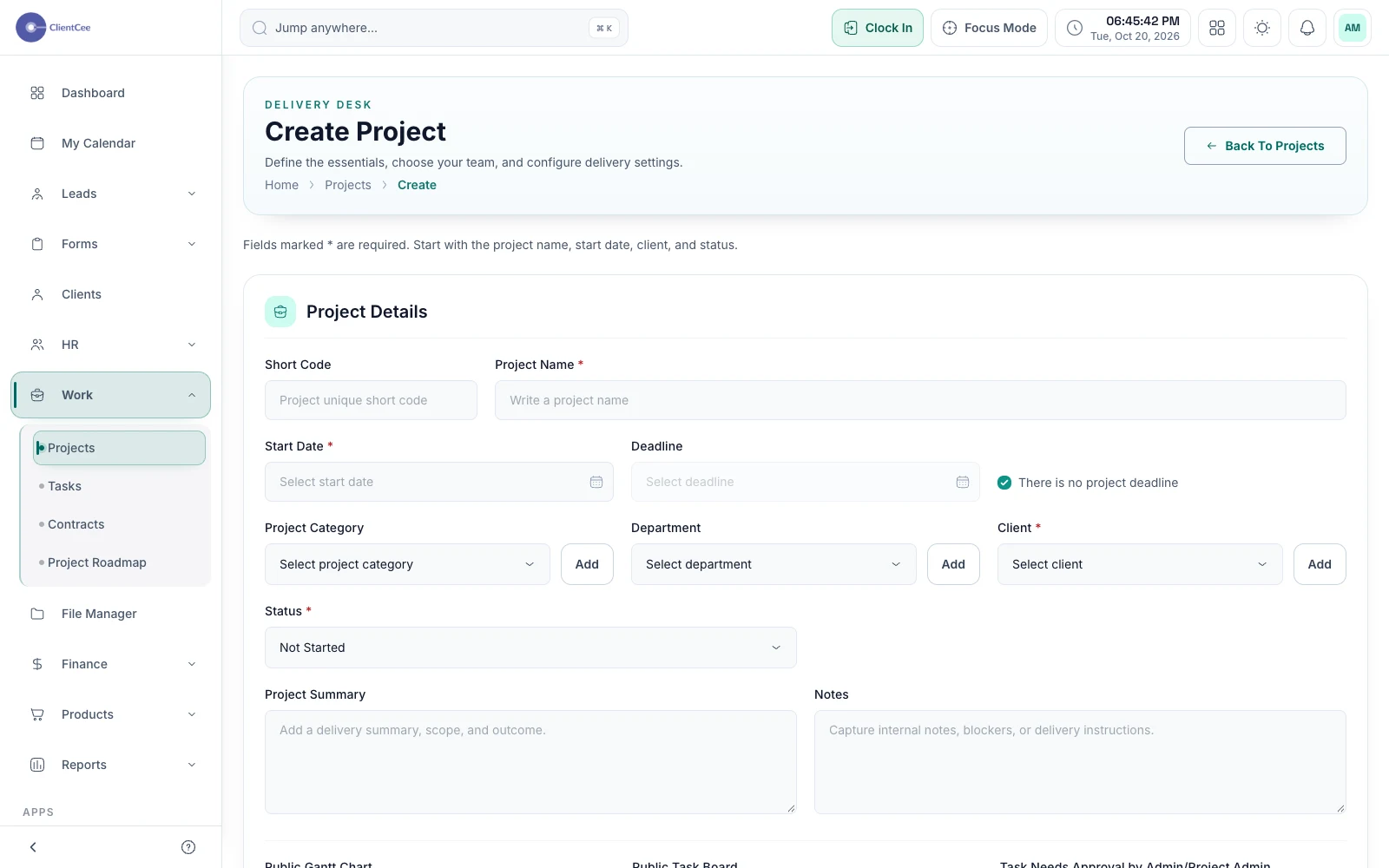Screen dimensions: 1389x868
Task: Expand the Leads sidebar section
Action: coord(111,194)
